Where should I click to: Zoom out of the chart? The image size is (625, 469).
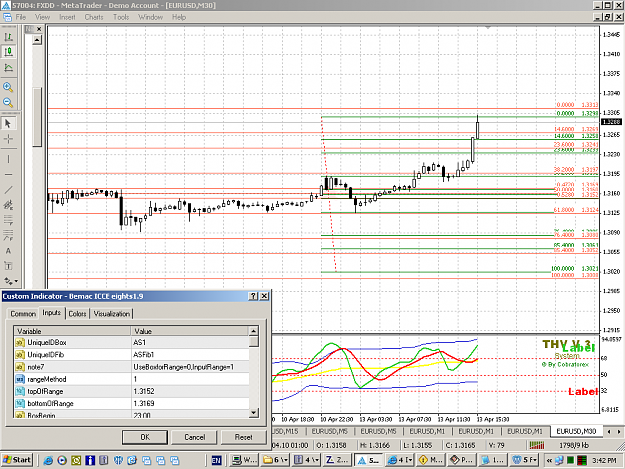coord(8,102)
